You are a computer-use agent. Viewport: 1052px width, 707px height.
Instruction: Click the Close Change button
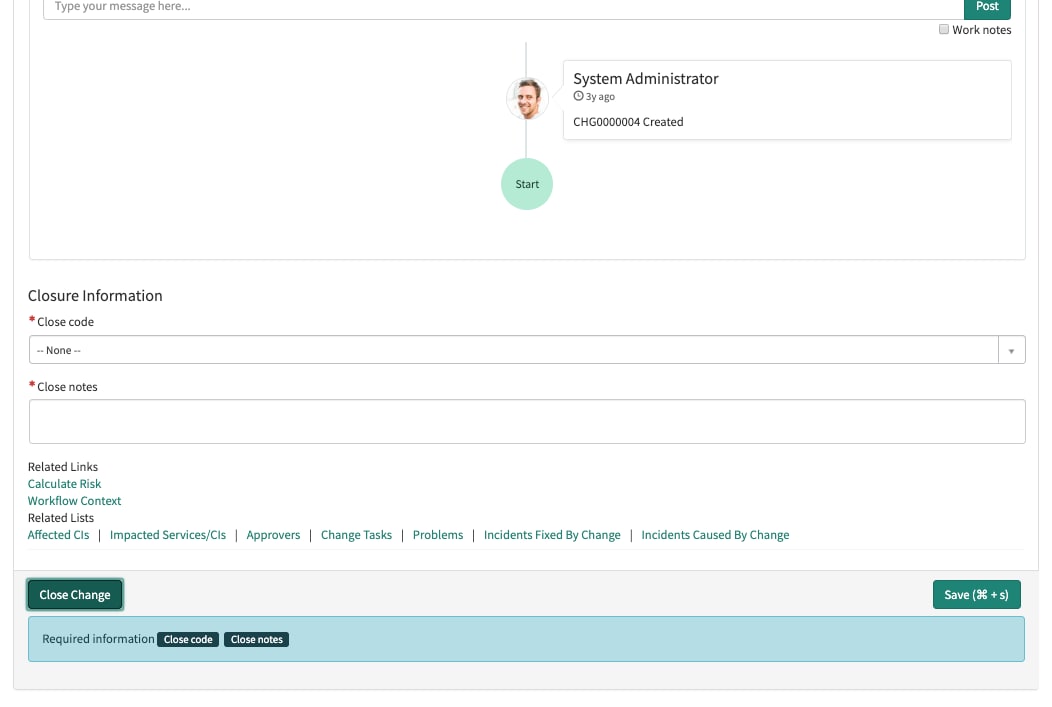click(75, 594)
